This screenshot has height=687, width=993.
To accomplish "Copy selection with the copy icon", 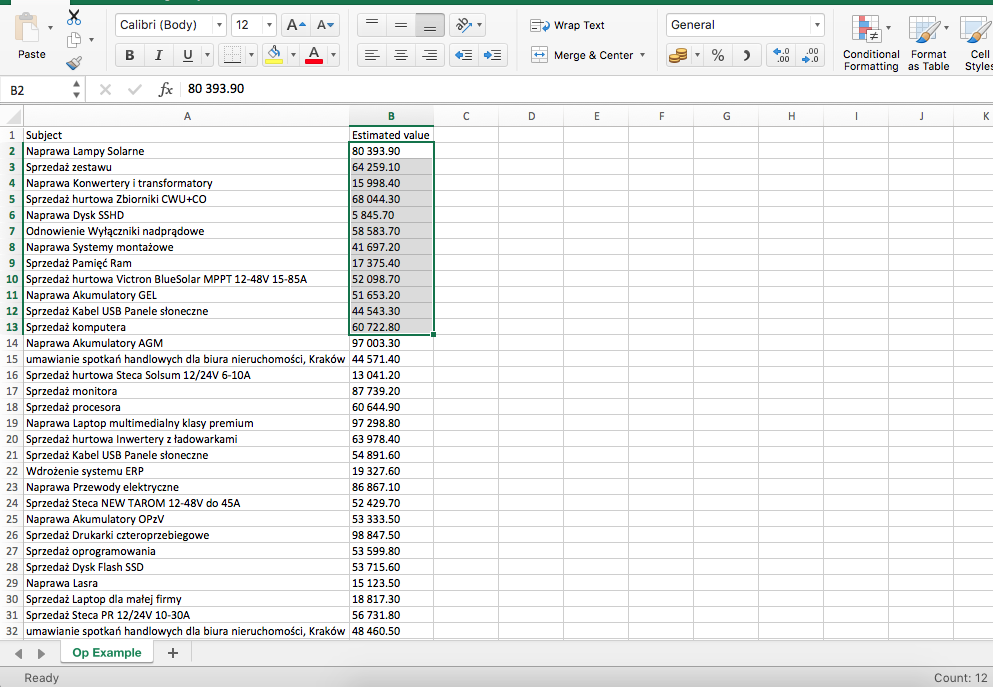I will pos(73,40).
